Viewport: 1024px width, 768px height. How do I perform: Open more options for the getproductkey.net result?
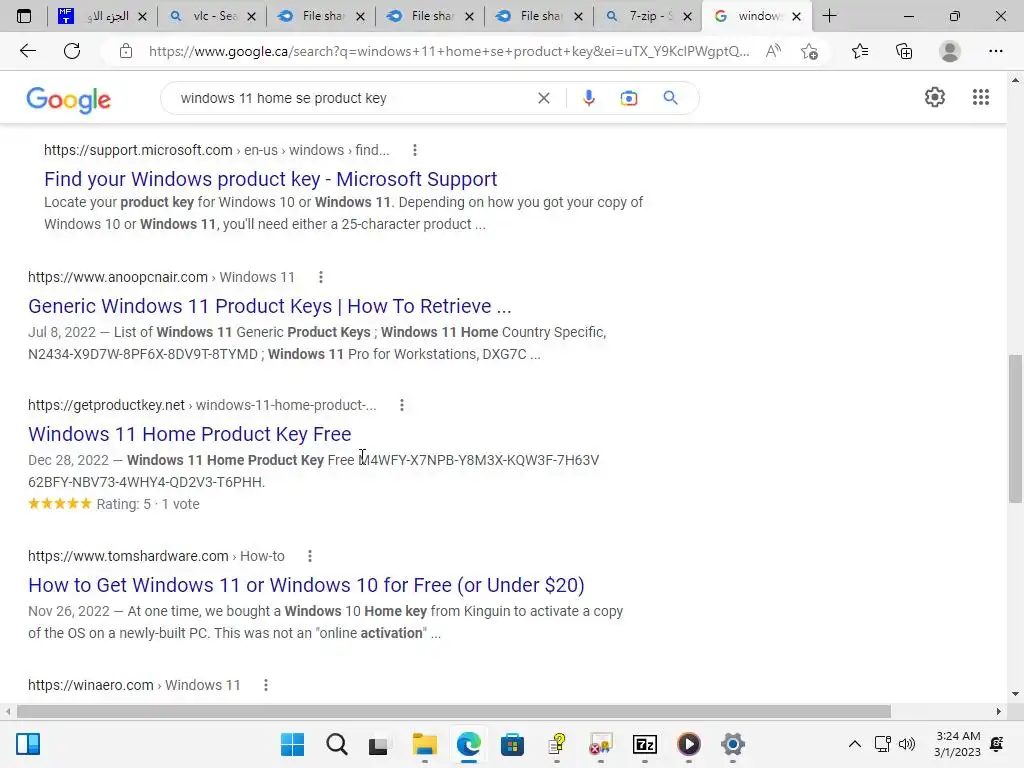[402, 405]
